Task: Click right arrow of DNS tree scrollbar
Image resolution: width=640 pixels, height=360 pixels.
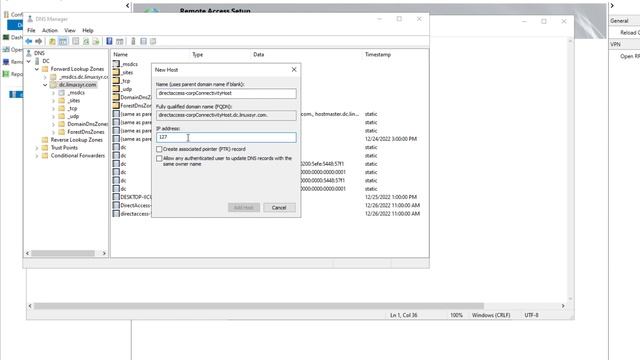Action: (104, 253)
